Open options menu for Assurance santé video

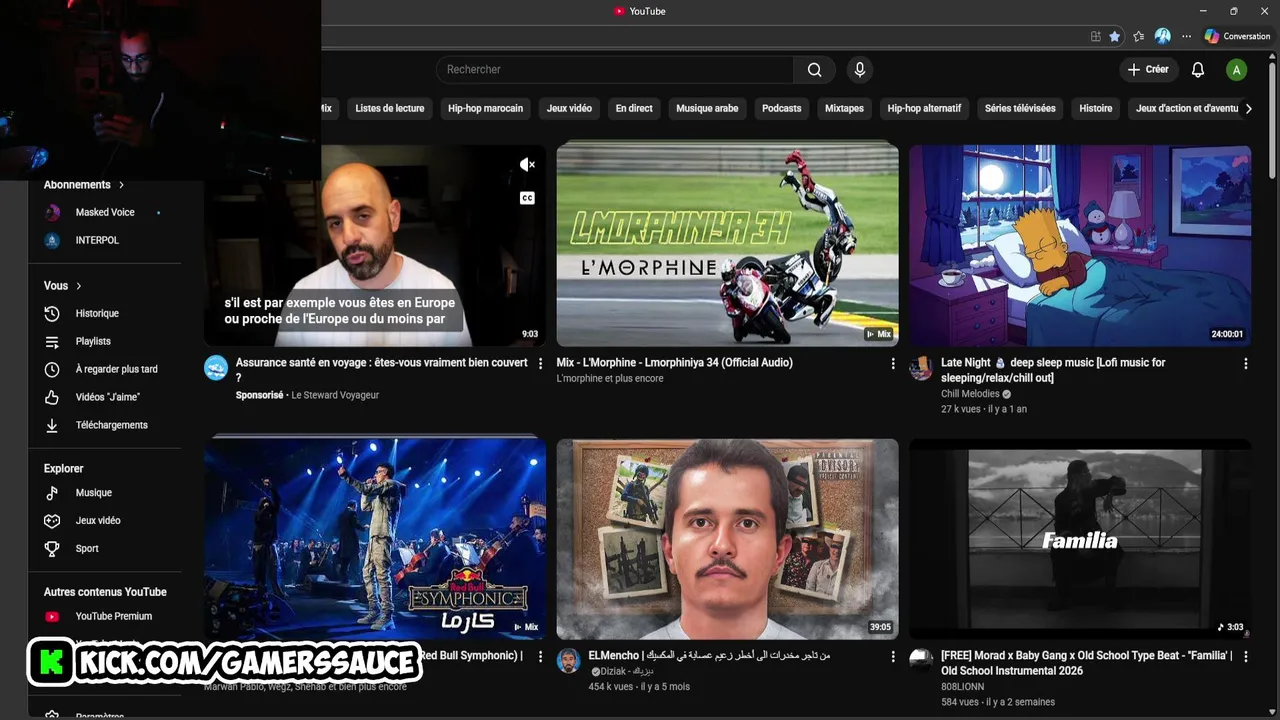tap(540, 364)
